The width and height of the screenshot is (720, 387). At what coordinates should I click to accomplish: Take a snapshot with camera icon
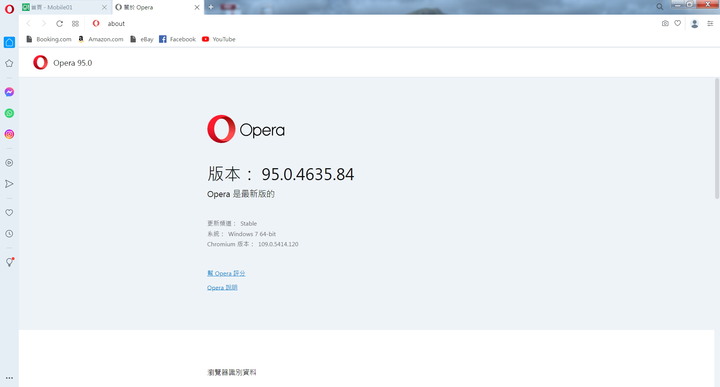pyautogui.click(x=665, y=23)
